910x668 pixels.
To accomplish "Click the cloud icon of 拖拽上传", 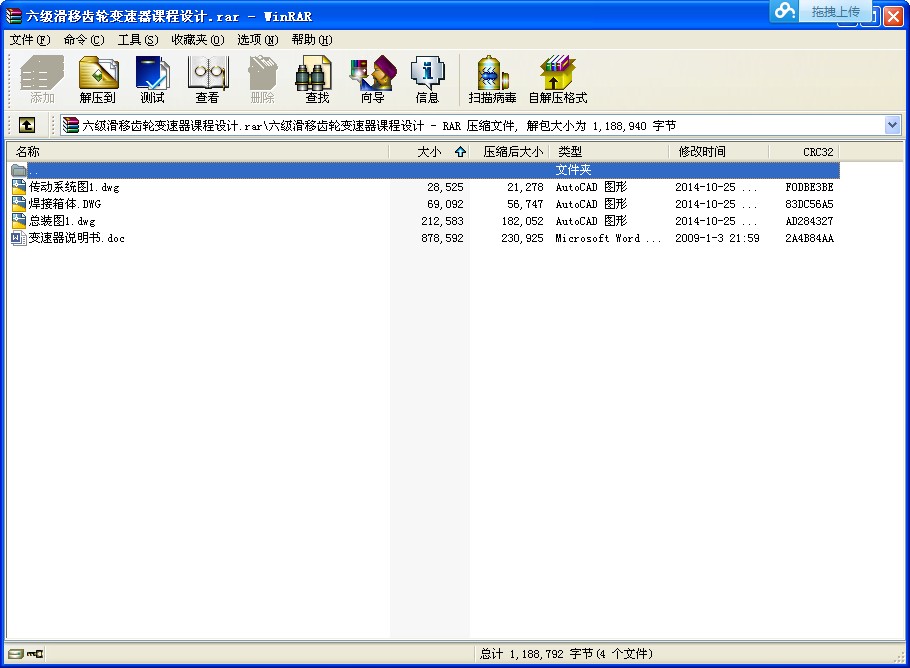I will 785,10.
